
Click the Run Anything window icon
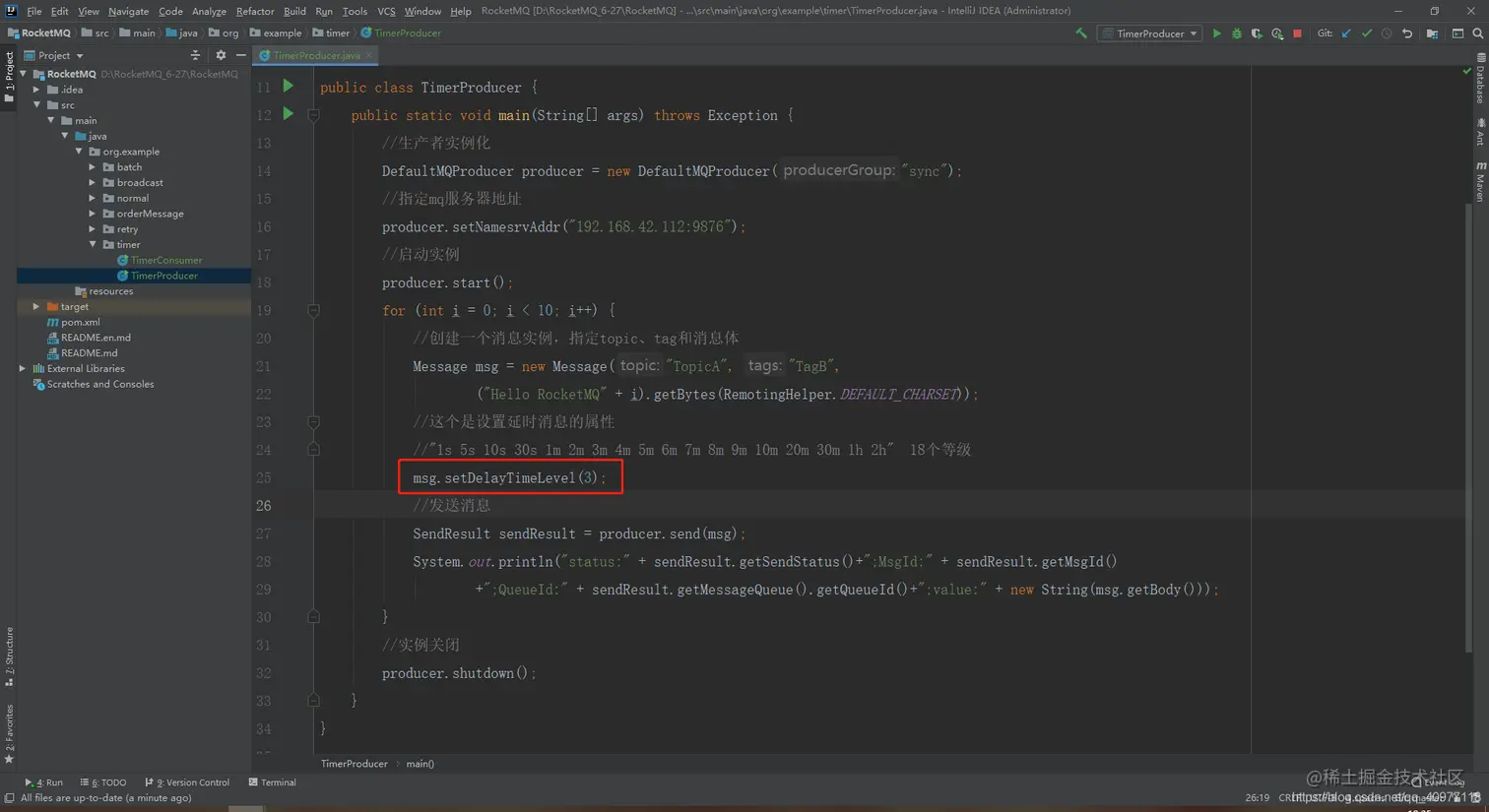pyautogui.click(x=1457, y=33)
